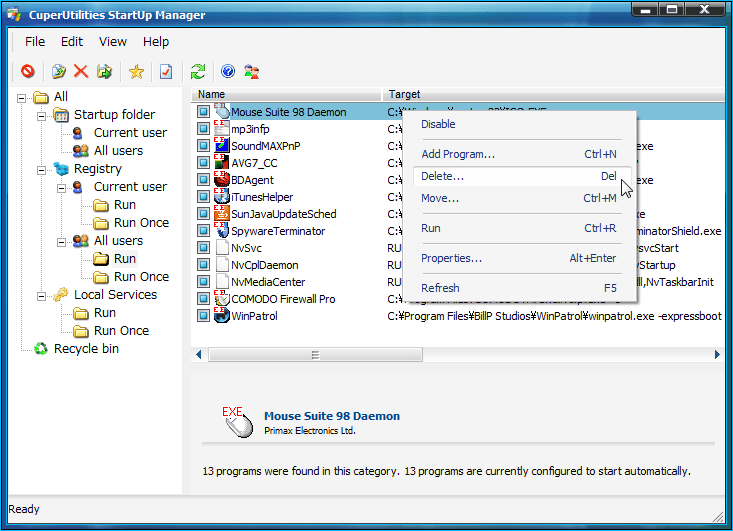Click the Recycle bin icon in the tree
The height and width of the screenshot is (531, 733).
click(x=41, y=349)
